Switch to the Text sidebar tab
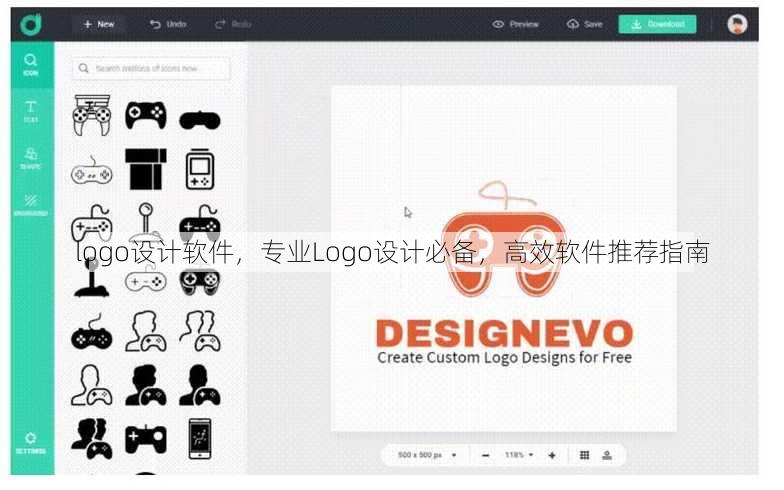Viewport: 784px width, 490px height. coord(30,112)
